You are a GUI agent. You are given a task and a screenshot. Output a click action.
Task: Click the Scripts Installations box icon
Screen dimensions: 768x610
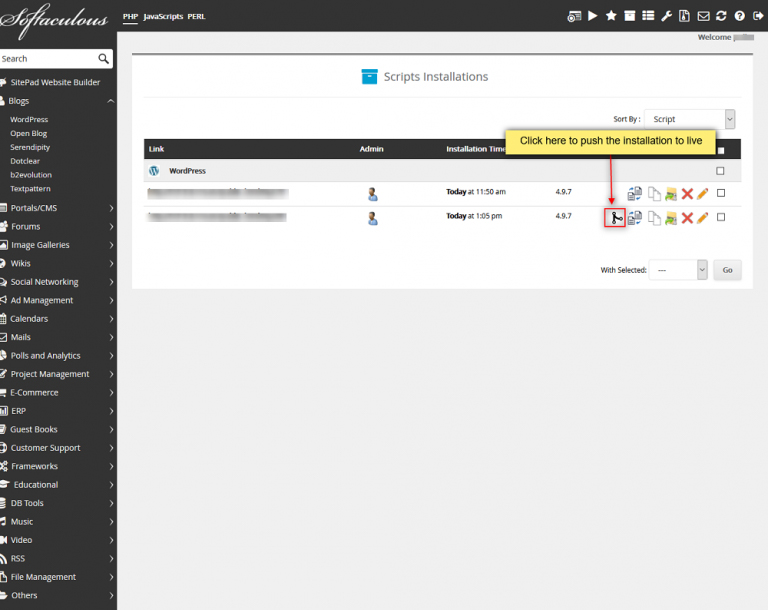[x=369, y=76]
